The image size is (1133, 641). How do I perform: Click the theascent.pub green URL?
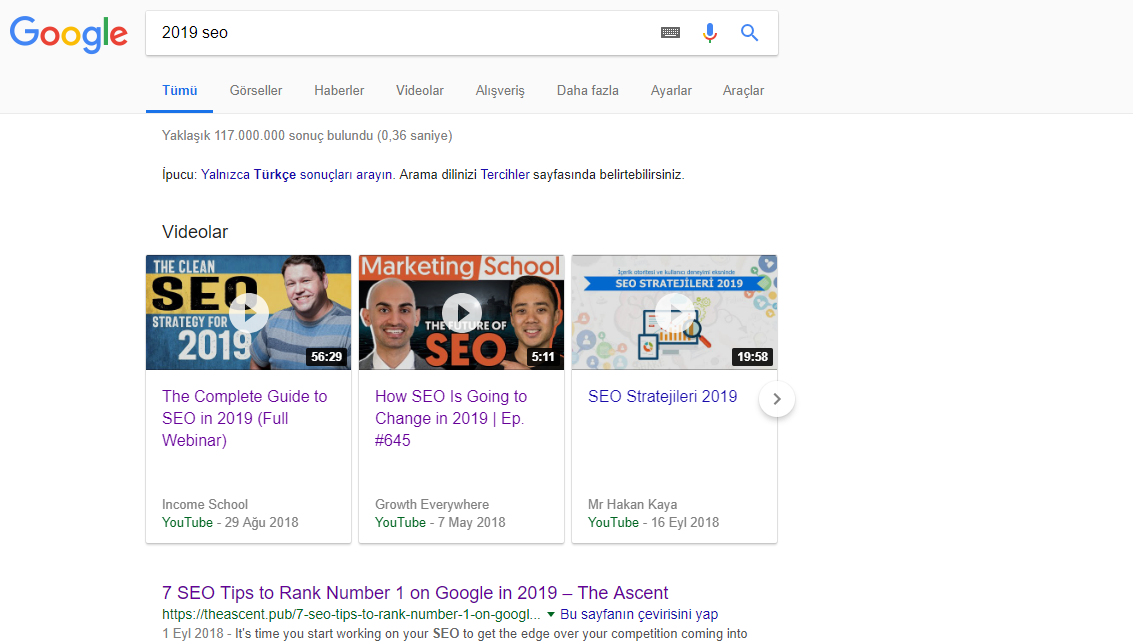tap(351, 614)
